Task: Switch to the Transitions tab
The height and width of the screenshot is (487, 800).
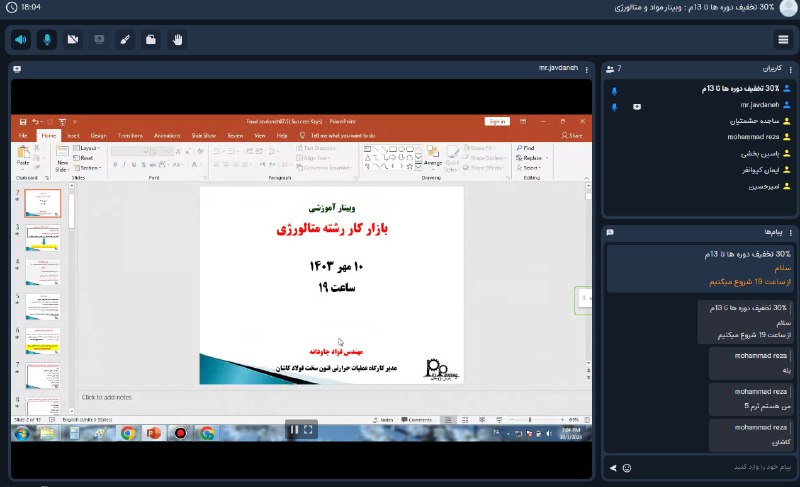Action: click(x=130, y=136)
